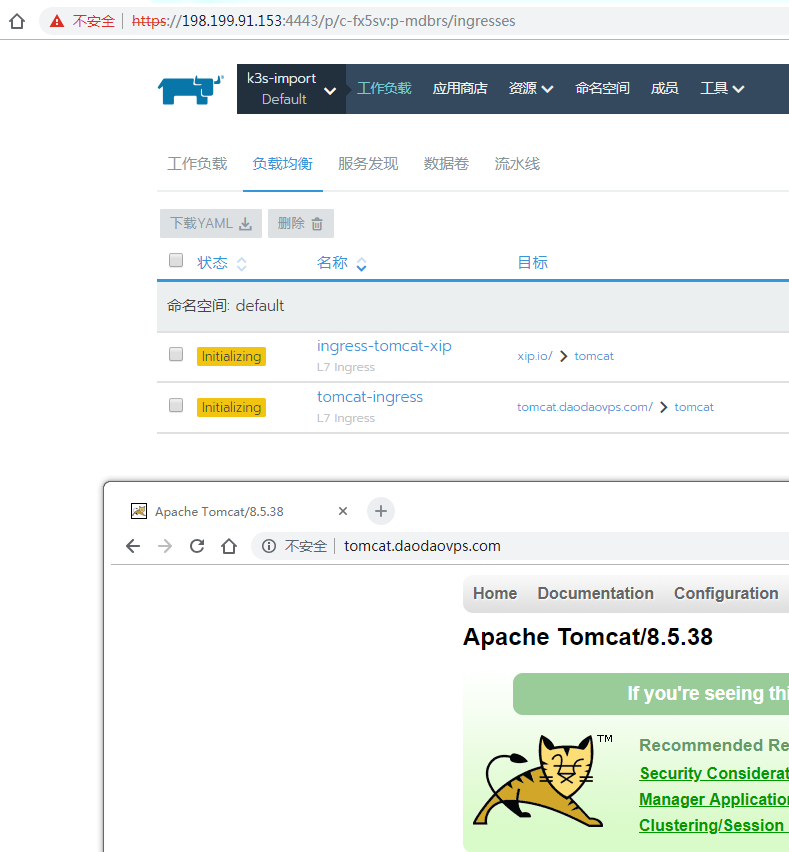Click the Initializing badge of ingress-tomcat-xip
Screen dimensions: 789x852
coord(231,356)
